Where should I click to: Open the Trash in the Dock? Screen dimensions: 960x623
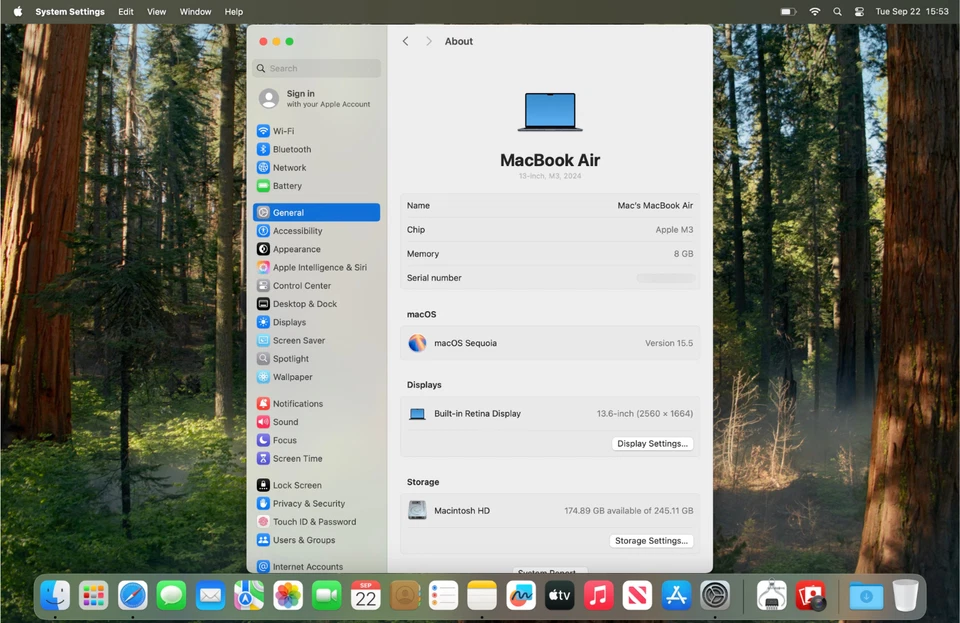point(905,595)
